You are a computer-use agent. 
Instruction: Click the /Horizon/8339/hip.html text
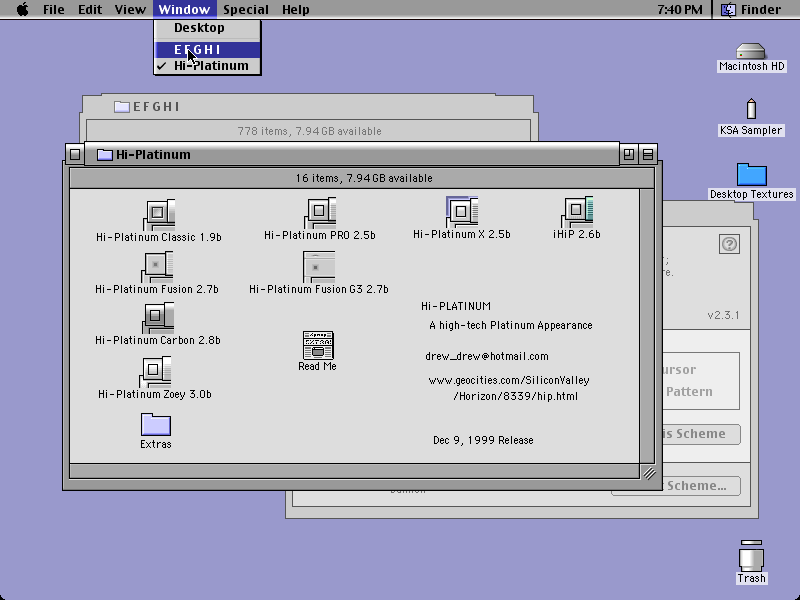[x=515, y=396]
